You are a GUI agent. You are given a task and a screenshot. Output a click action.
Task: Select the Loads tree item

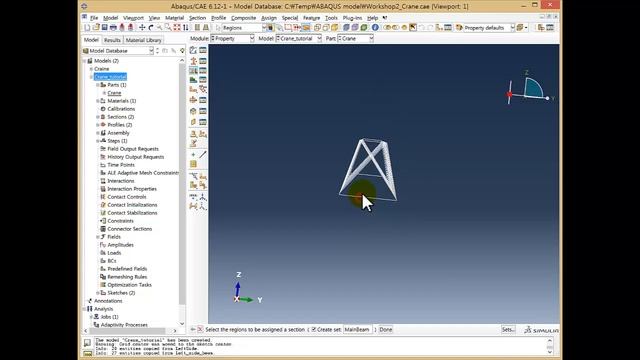coord(114,253)
